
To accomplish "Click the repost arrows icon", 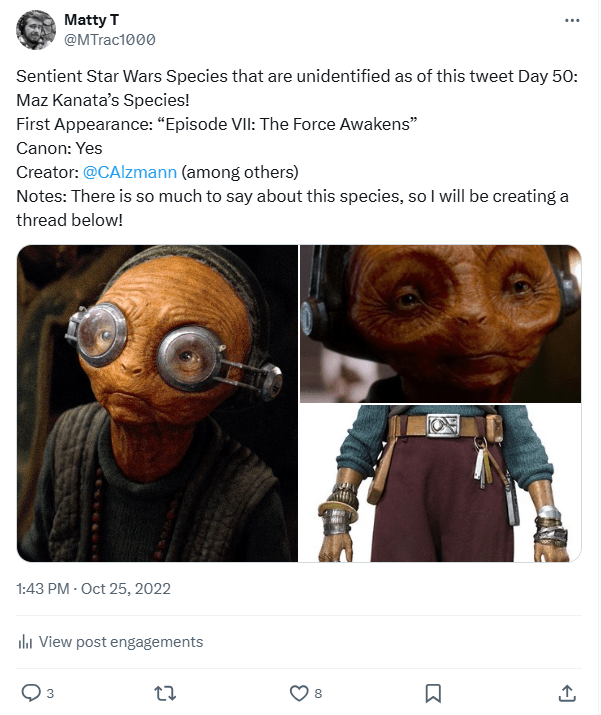I will point(165,693).
